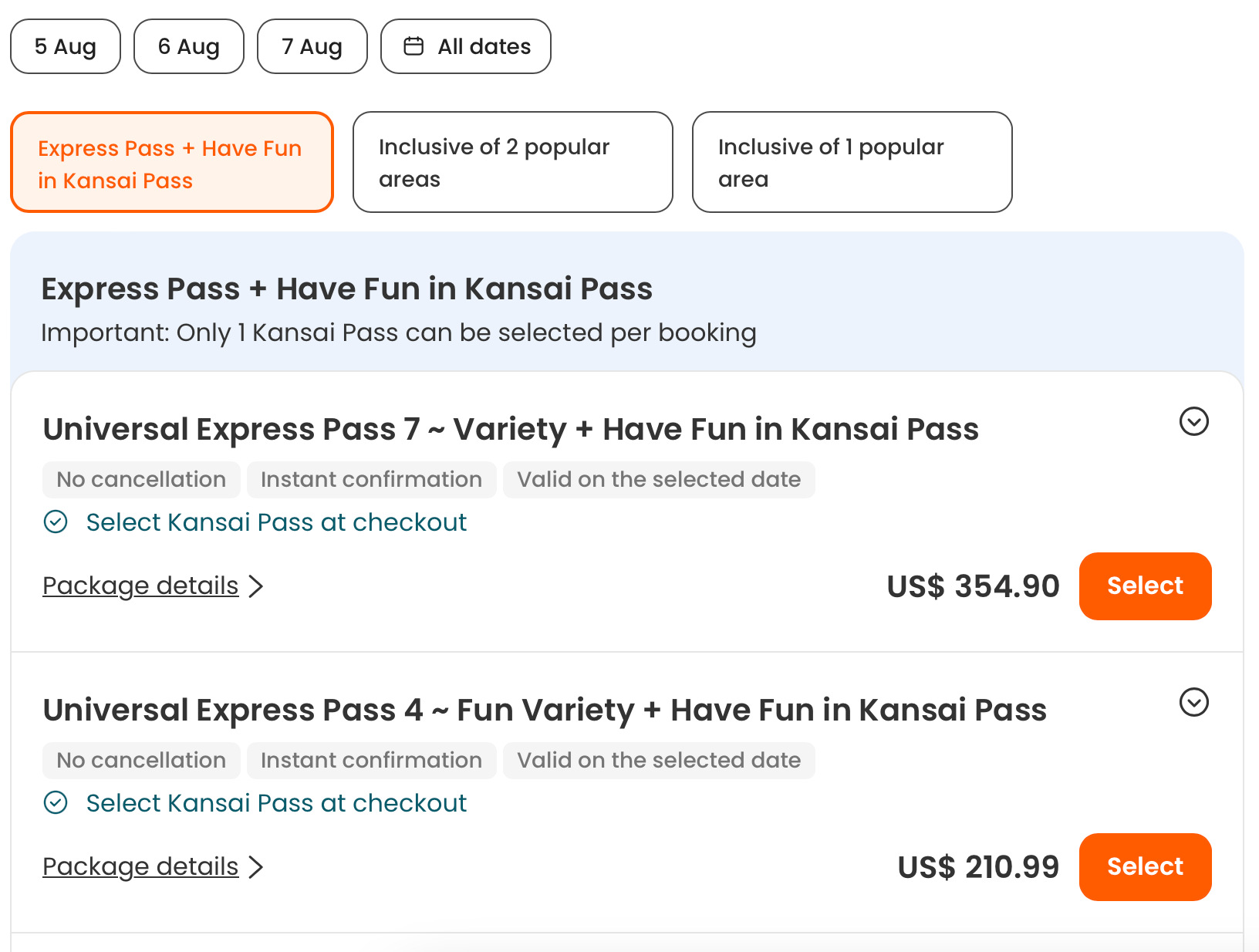Click the arrow beside Express Pass 7 Package details
The height and width of the screenshot is (952, 1259).
coord(256,586)
